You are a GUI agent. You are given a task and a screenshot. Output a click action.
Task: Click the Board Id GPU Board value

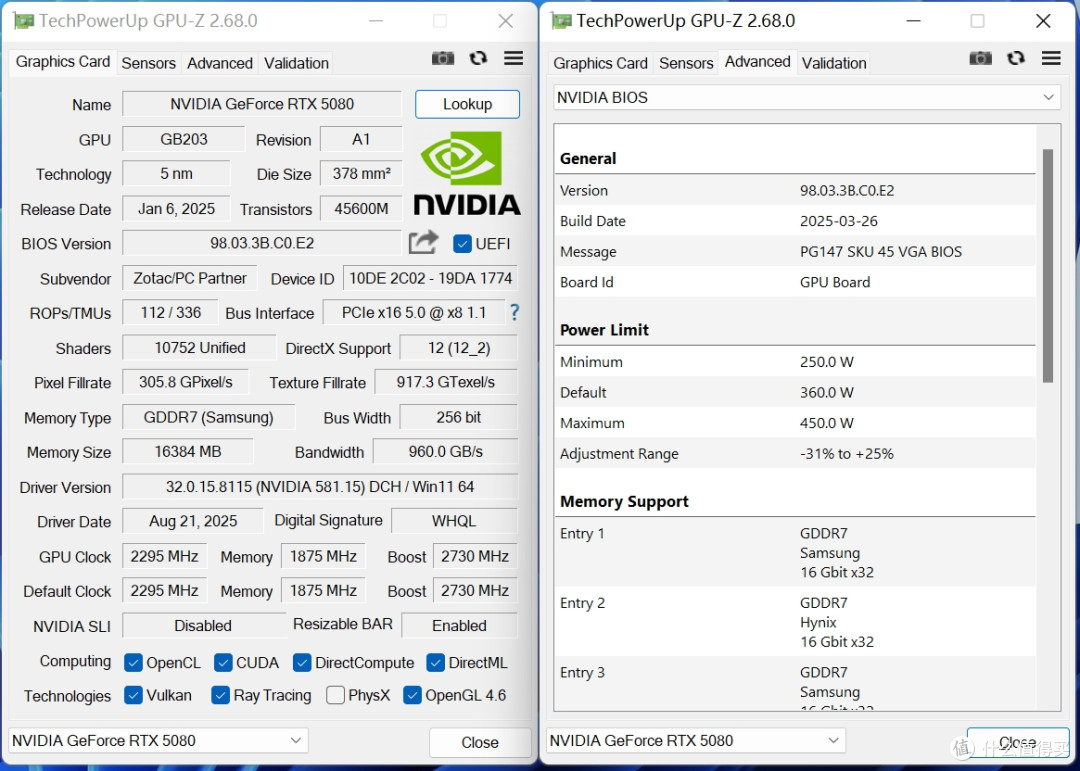tap(835, 282)
